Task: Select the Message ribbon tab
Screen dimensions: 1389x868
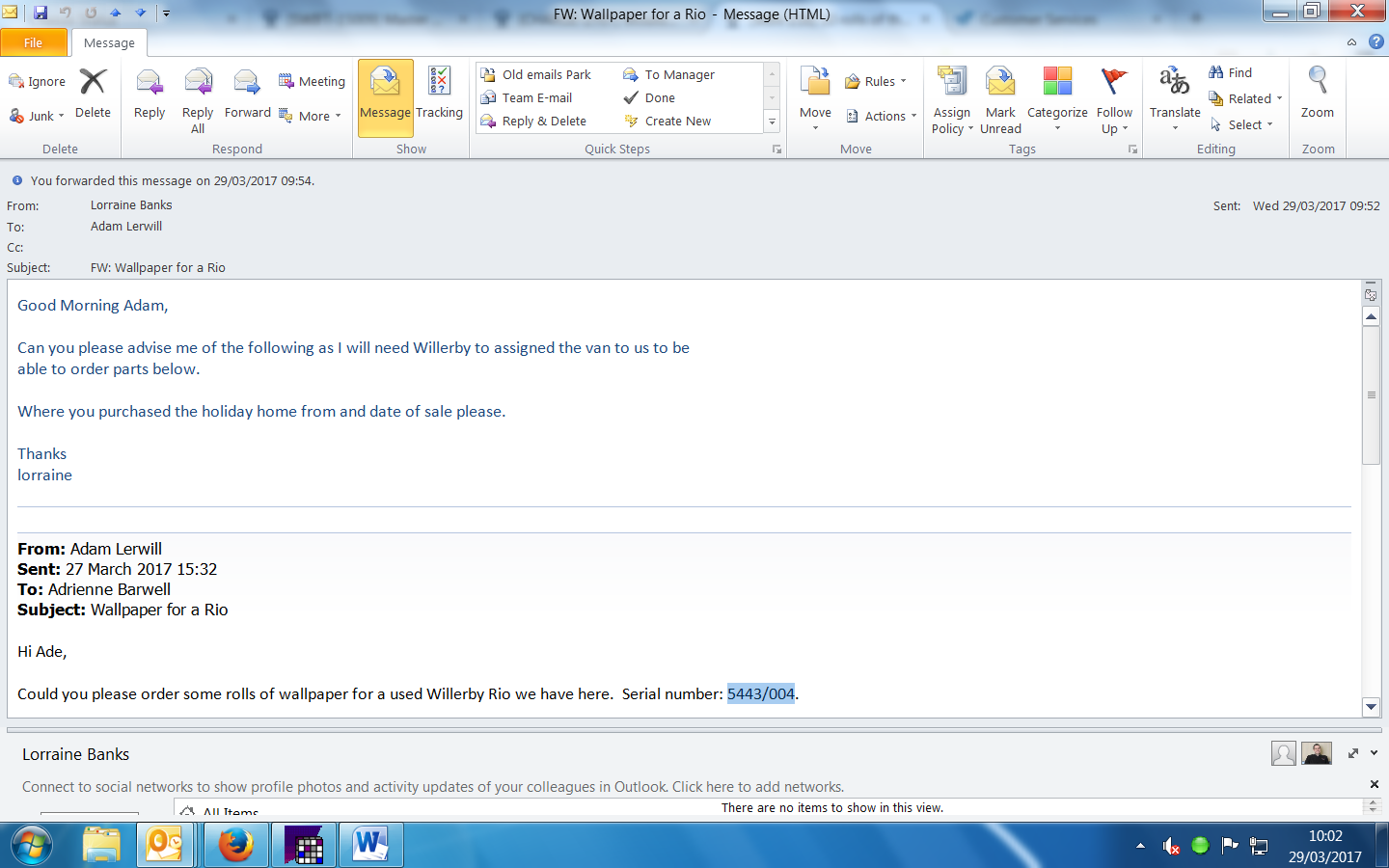Action: 109,42
